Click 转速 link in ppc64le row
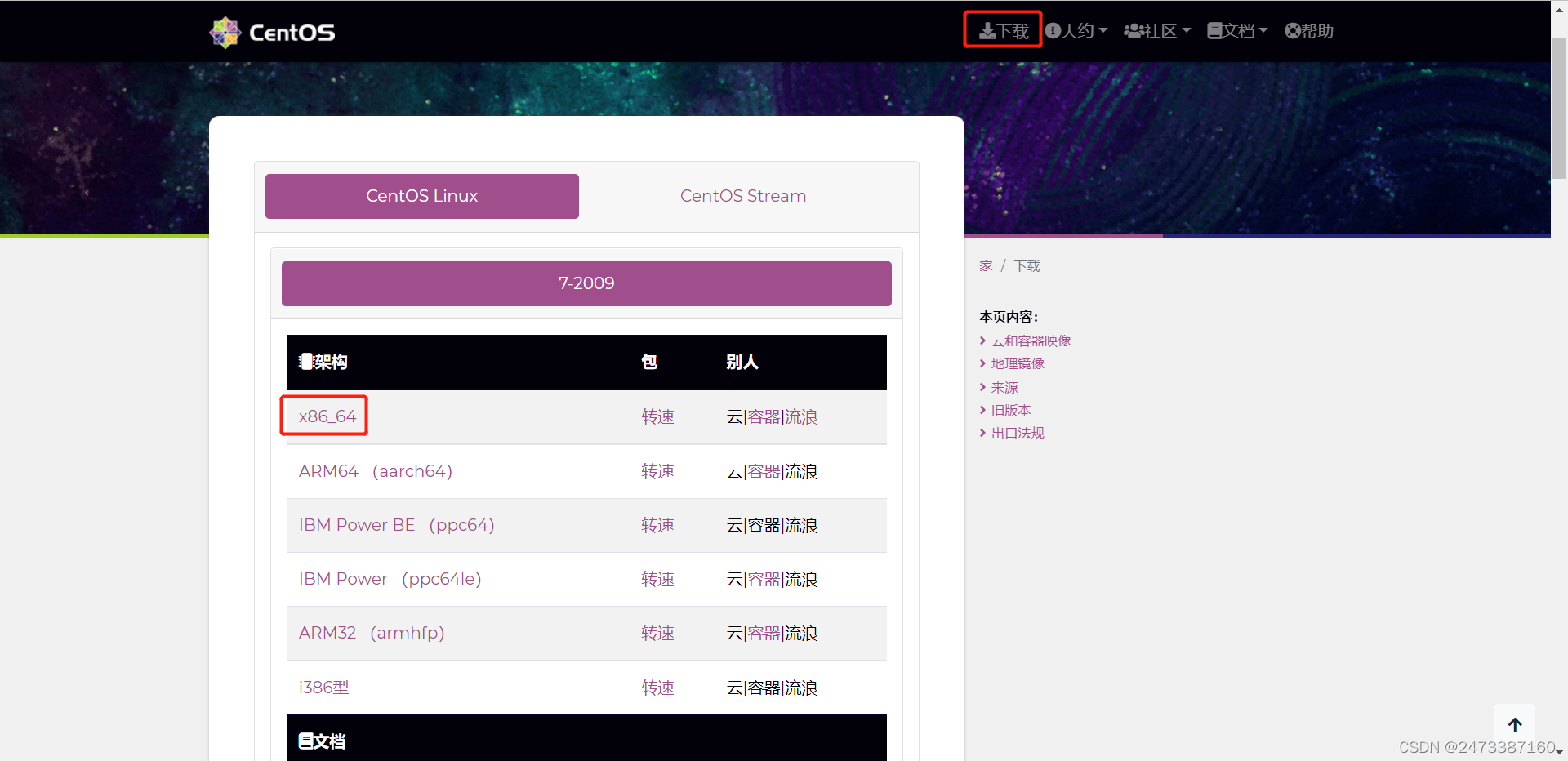 [657, 580]
